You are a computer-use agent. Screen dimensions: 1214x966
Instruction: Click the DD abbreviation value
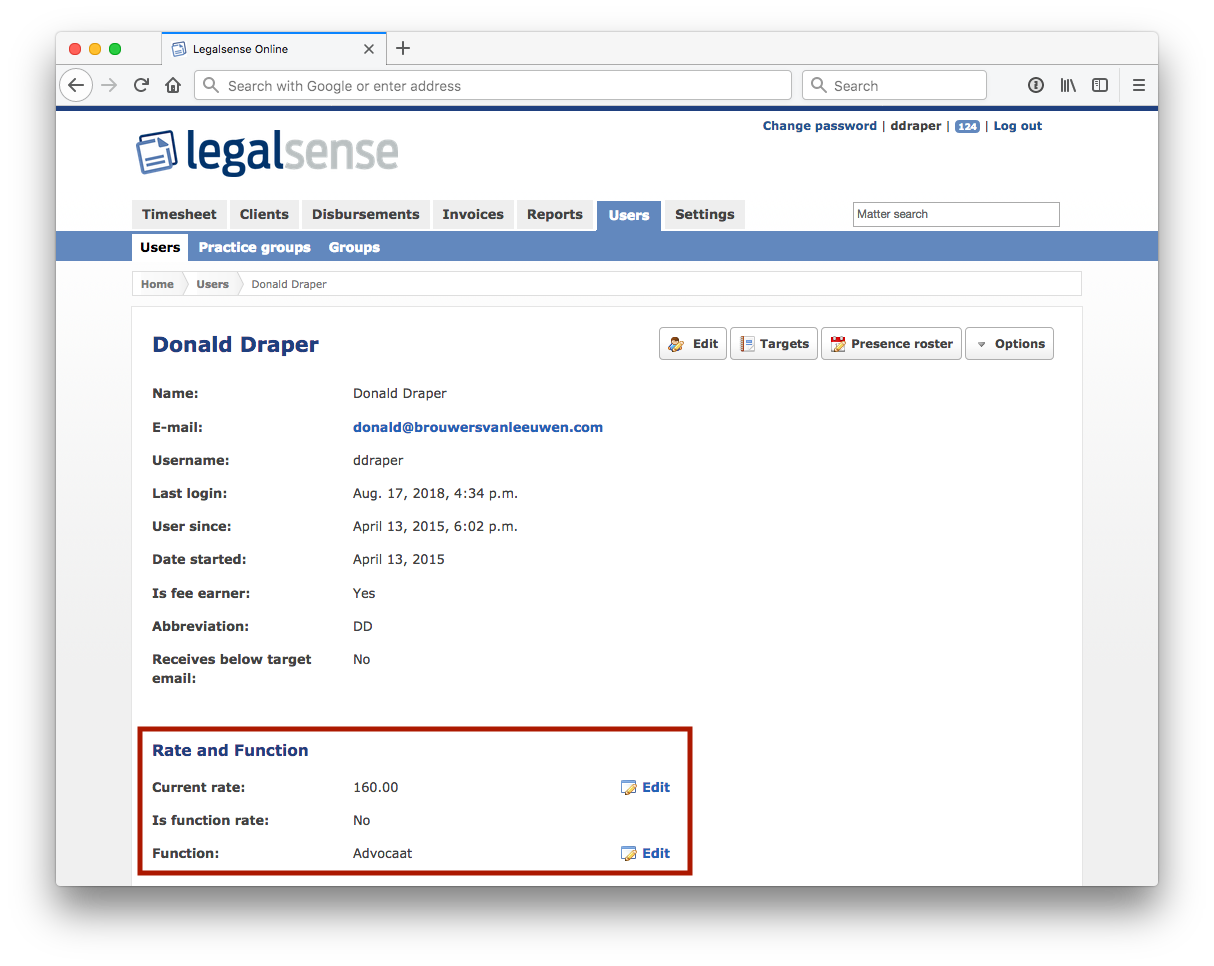362,626
